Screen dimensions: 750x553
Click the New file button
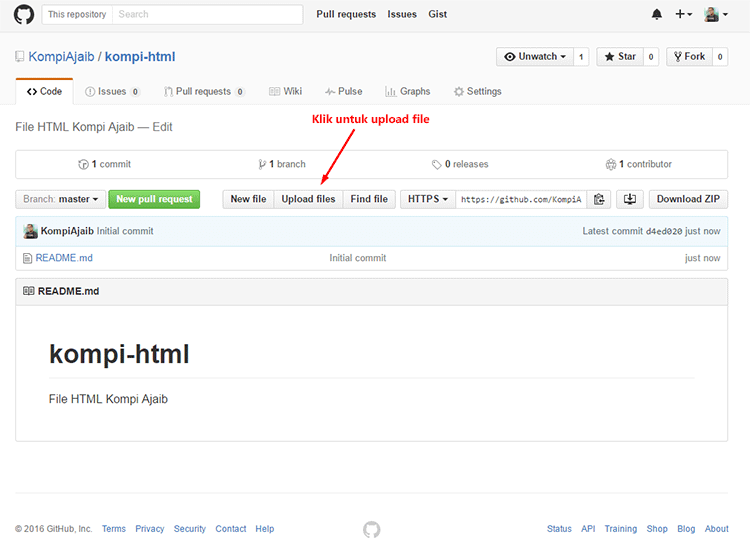tap(248, 199)
